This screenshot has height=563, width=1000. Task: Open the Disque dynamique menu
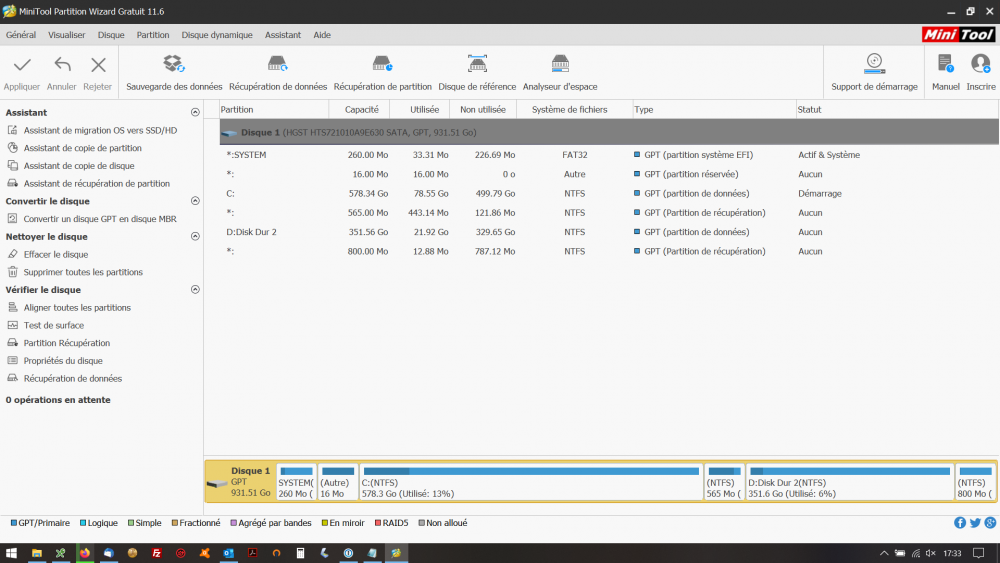pyautogui.click(x=217, y=35)
